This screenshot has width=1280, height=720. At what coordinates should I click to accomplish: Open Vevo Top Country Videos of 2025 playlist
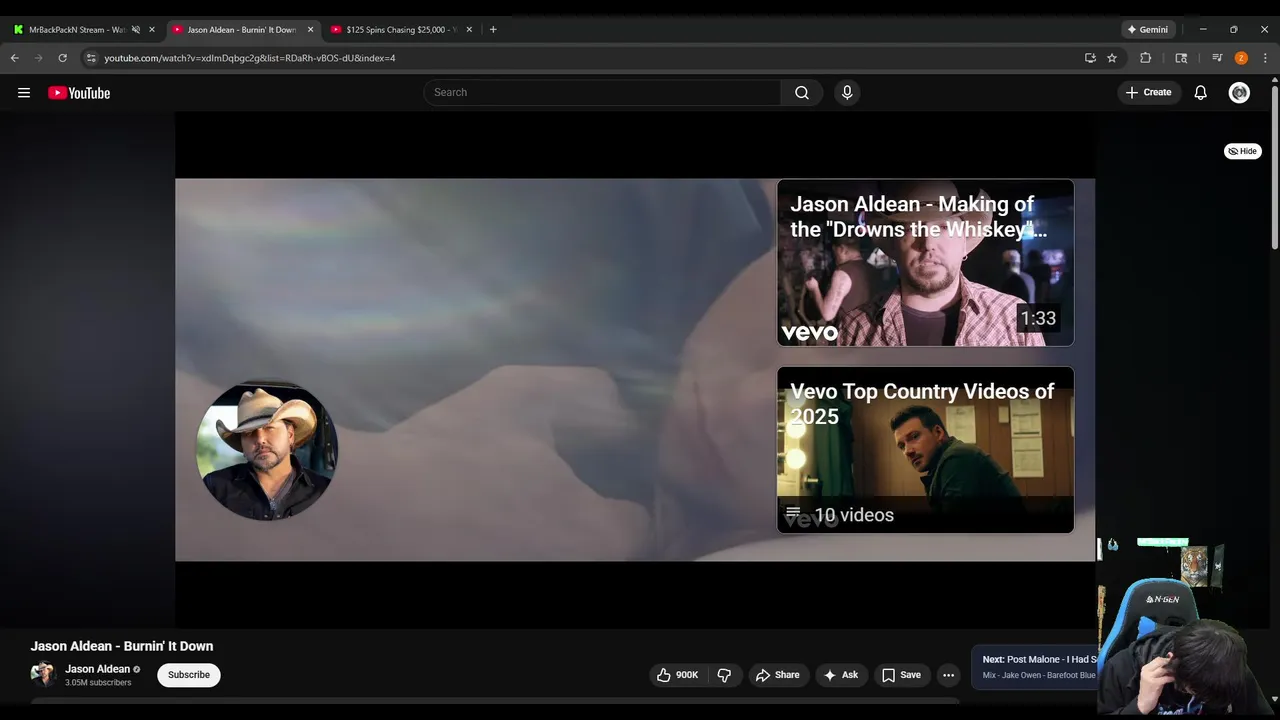pos(925,450)
